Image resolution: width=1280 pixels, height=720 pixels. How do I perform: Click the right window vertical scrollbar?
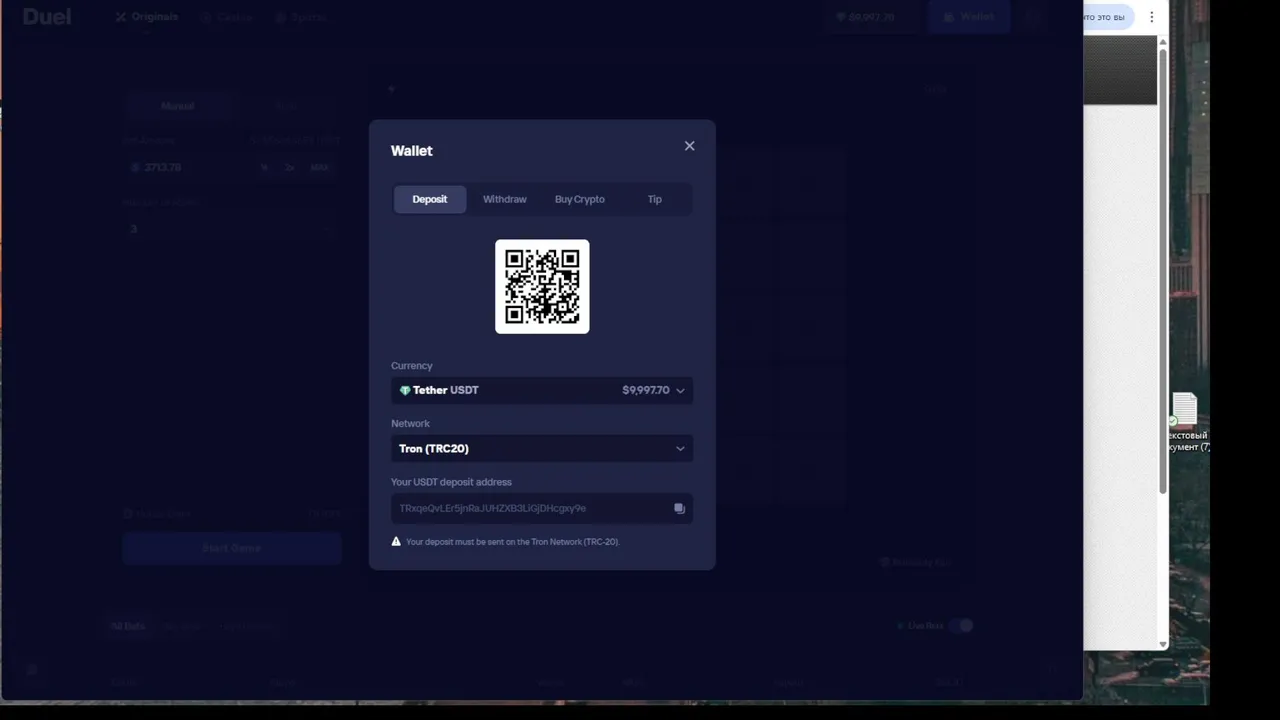[x=1162, y=270]
